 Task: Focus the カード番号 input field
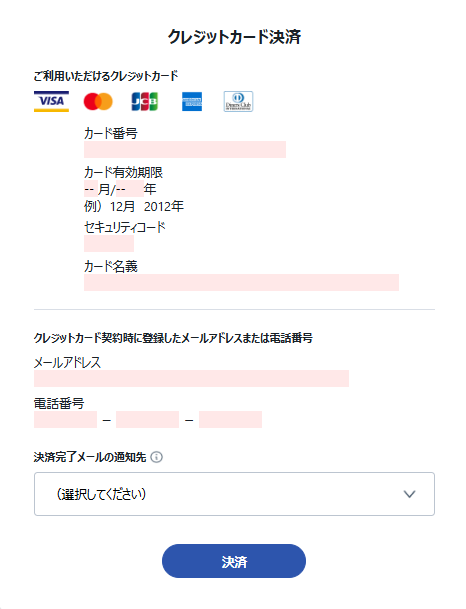(x=185, y=150)
